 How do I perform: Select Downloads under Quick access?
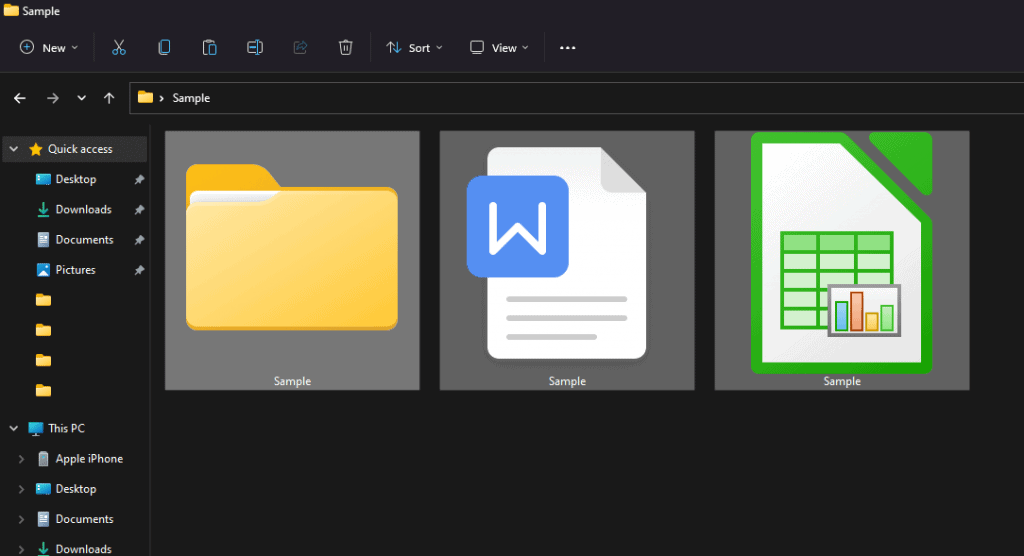click(x=83, y=210)
